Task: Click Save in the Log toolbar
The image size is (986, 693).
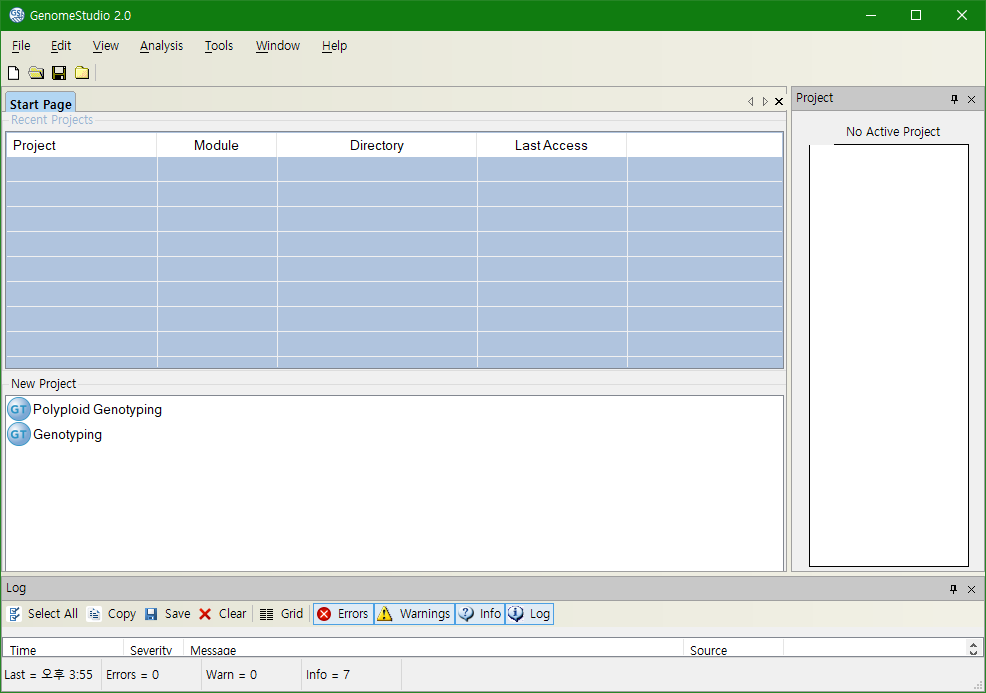Action: tap(167, 614)
